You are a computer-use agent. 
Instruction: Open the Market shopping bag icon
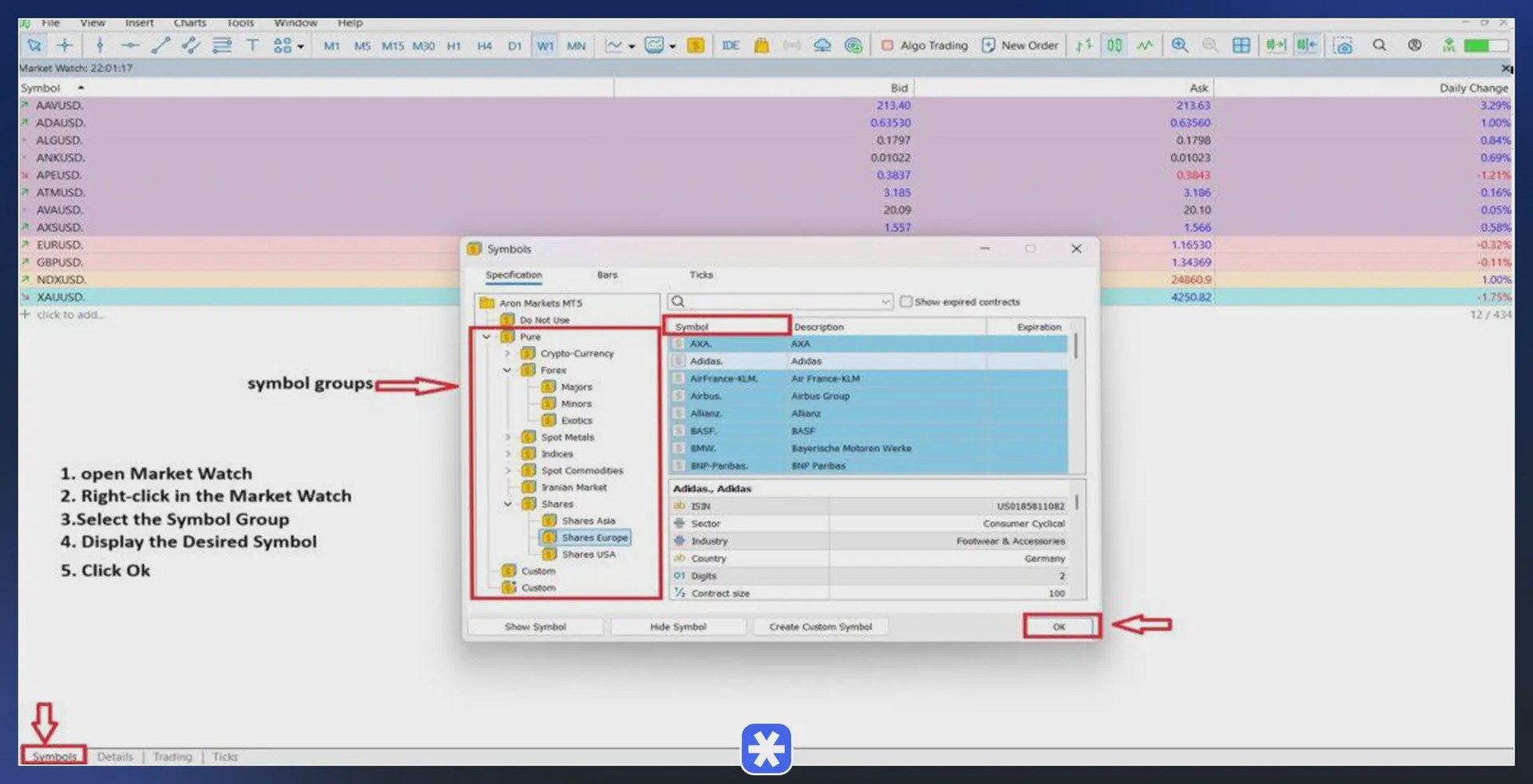click(x=762, y=46)
